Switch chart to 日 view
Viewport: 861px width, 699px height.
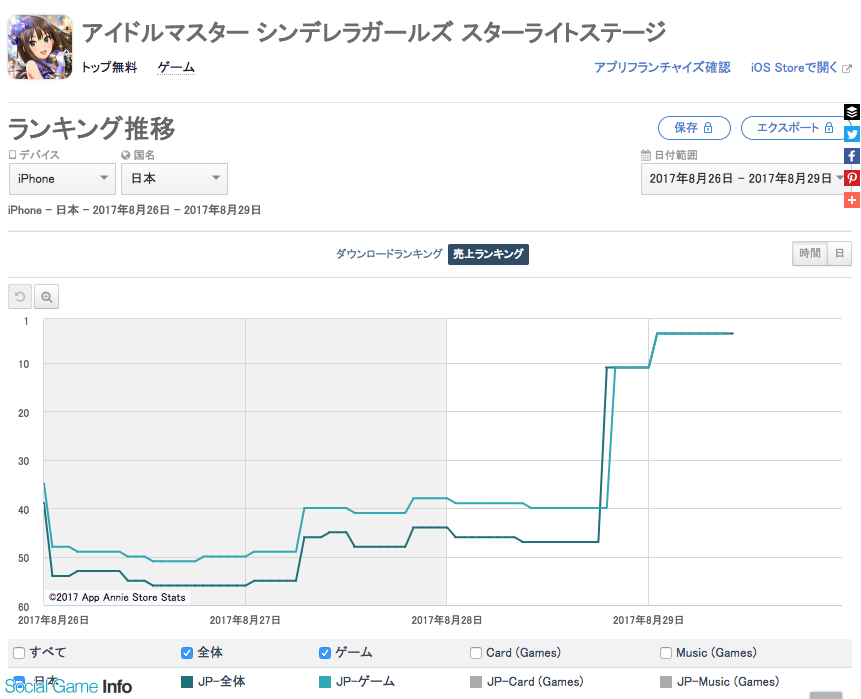tap(839, 254)
